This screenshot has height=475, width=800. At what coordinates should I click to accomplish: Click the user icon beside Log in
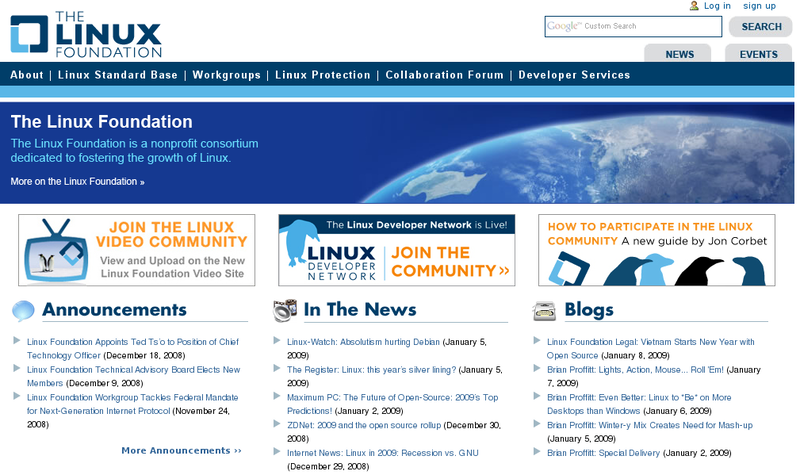(694, 6)
